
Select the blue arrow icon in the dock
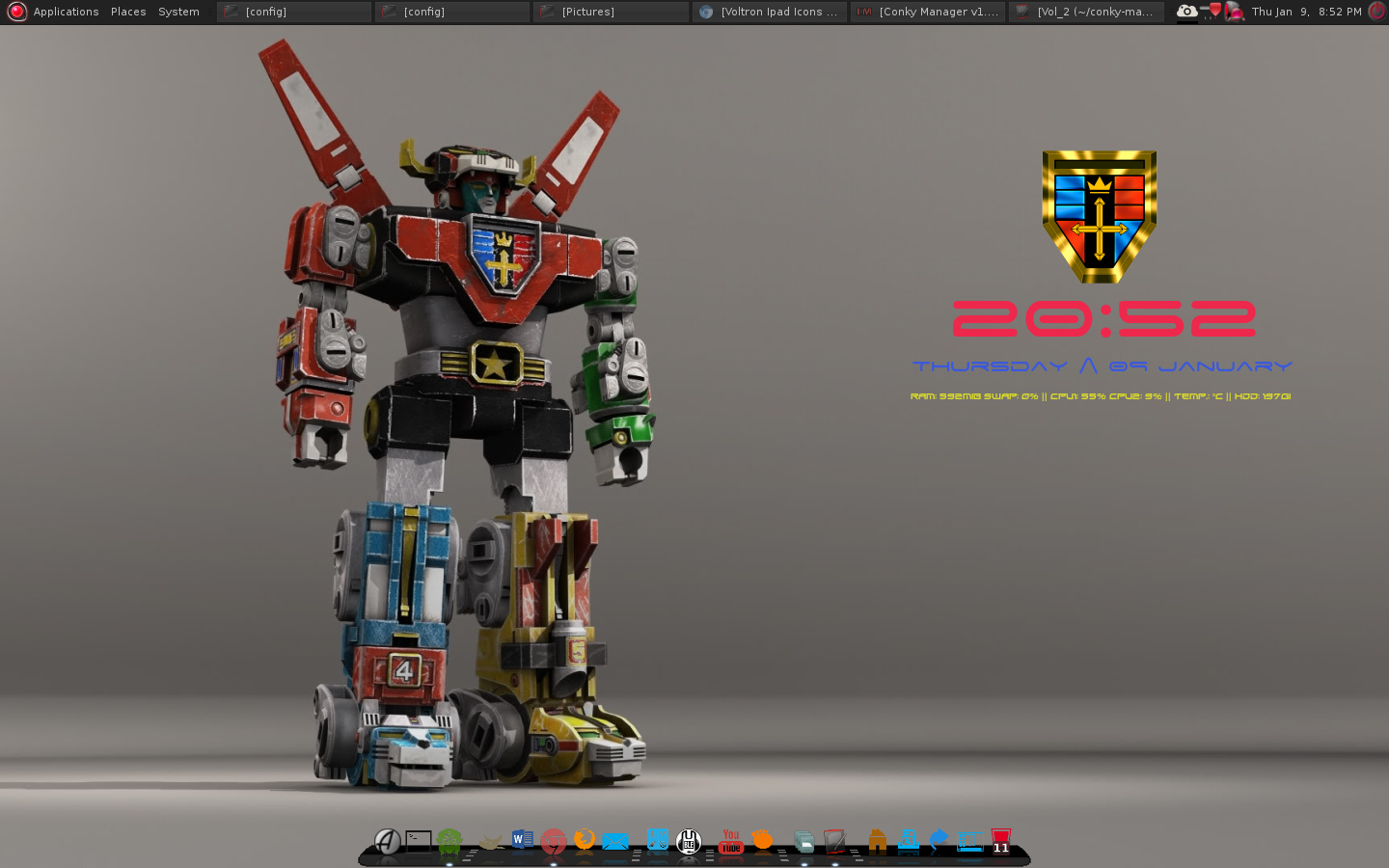[938, 839]
